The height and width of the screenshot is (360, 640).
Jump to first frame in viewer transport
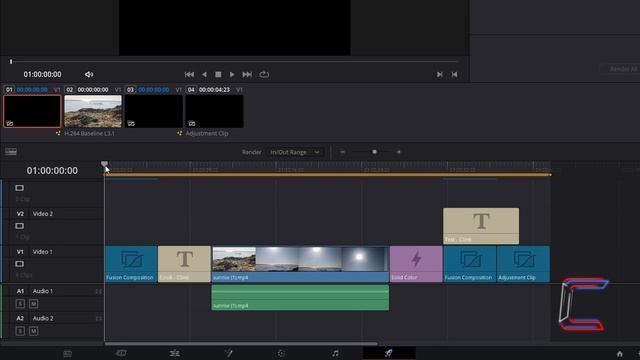pos(189,74)
